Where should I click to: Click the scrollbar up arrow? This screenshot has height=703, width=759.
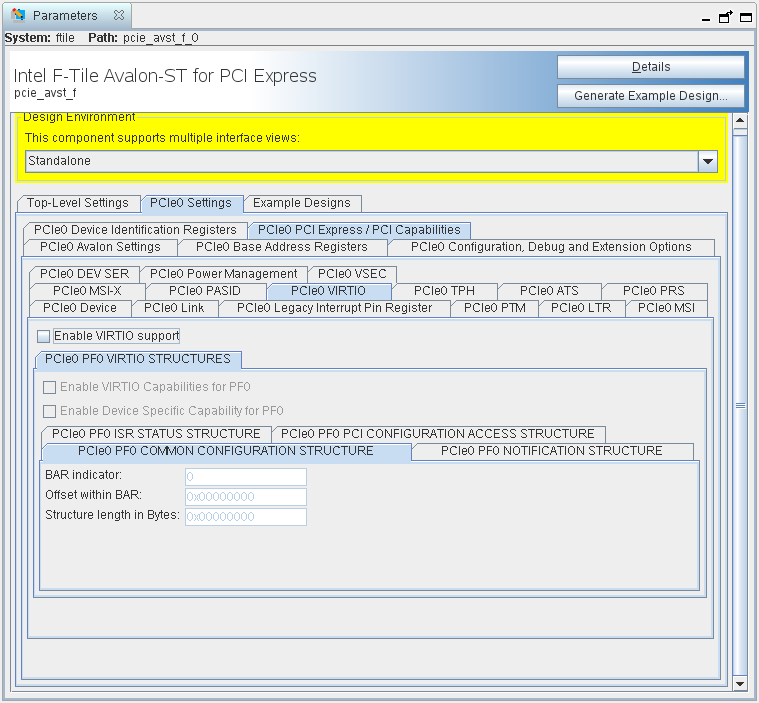pos(740,121)
